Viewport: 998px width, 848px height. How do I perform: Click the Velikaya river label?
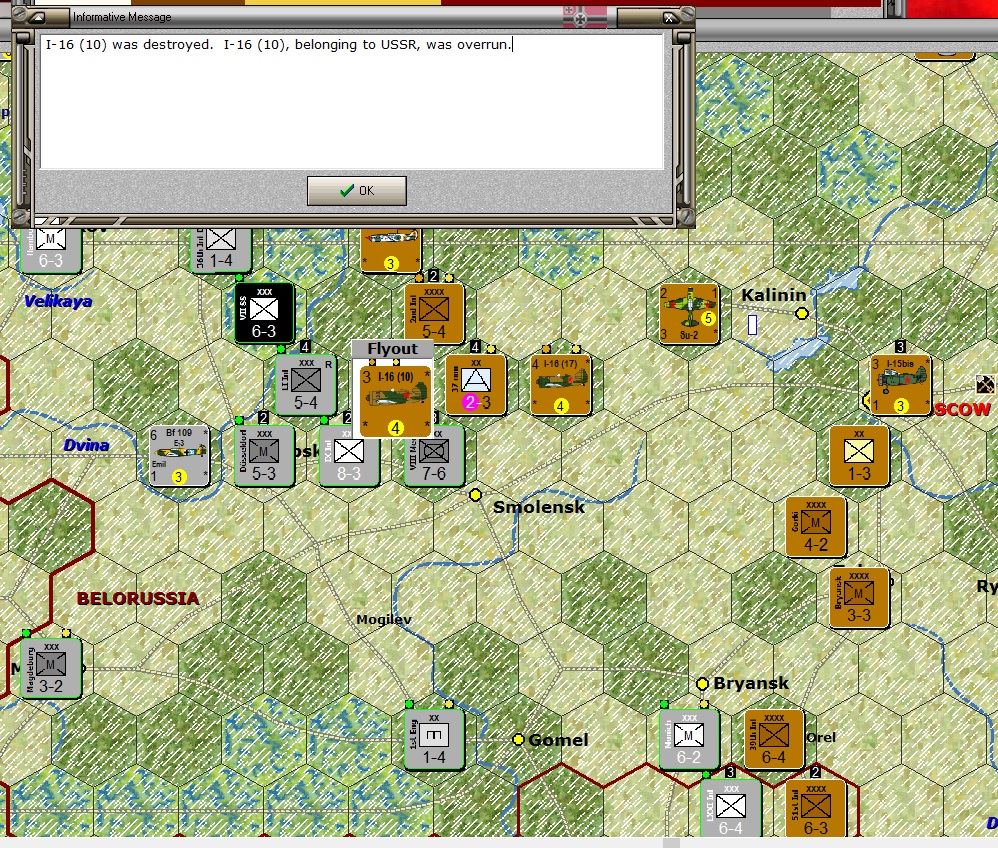point(58,301)
